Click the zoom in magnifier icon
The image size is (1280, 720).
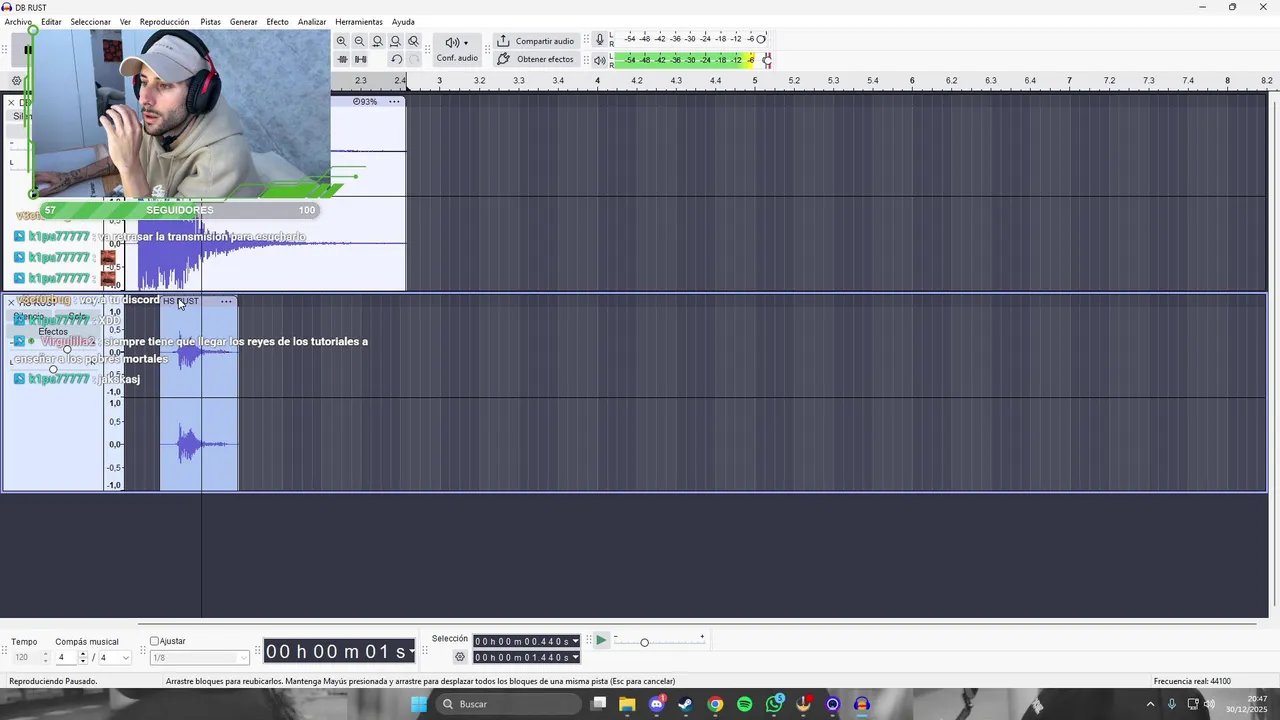pyautogui.click(x=342, y=41)
